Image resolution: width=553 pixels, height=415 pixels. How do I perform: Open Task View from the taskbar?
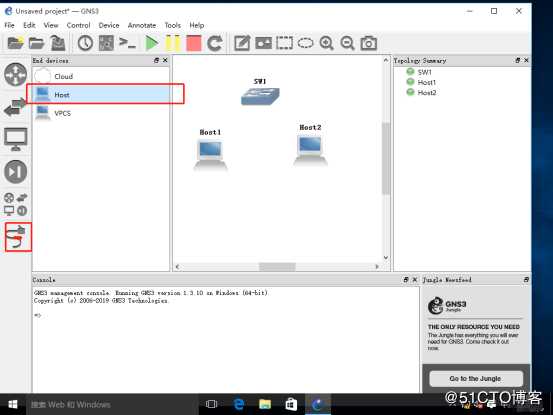point(211,404)
